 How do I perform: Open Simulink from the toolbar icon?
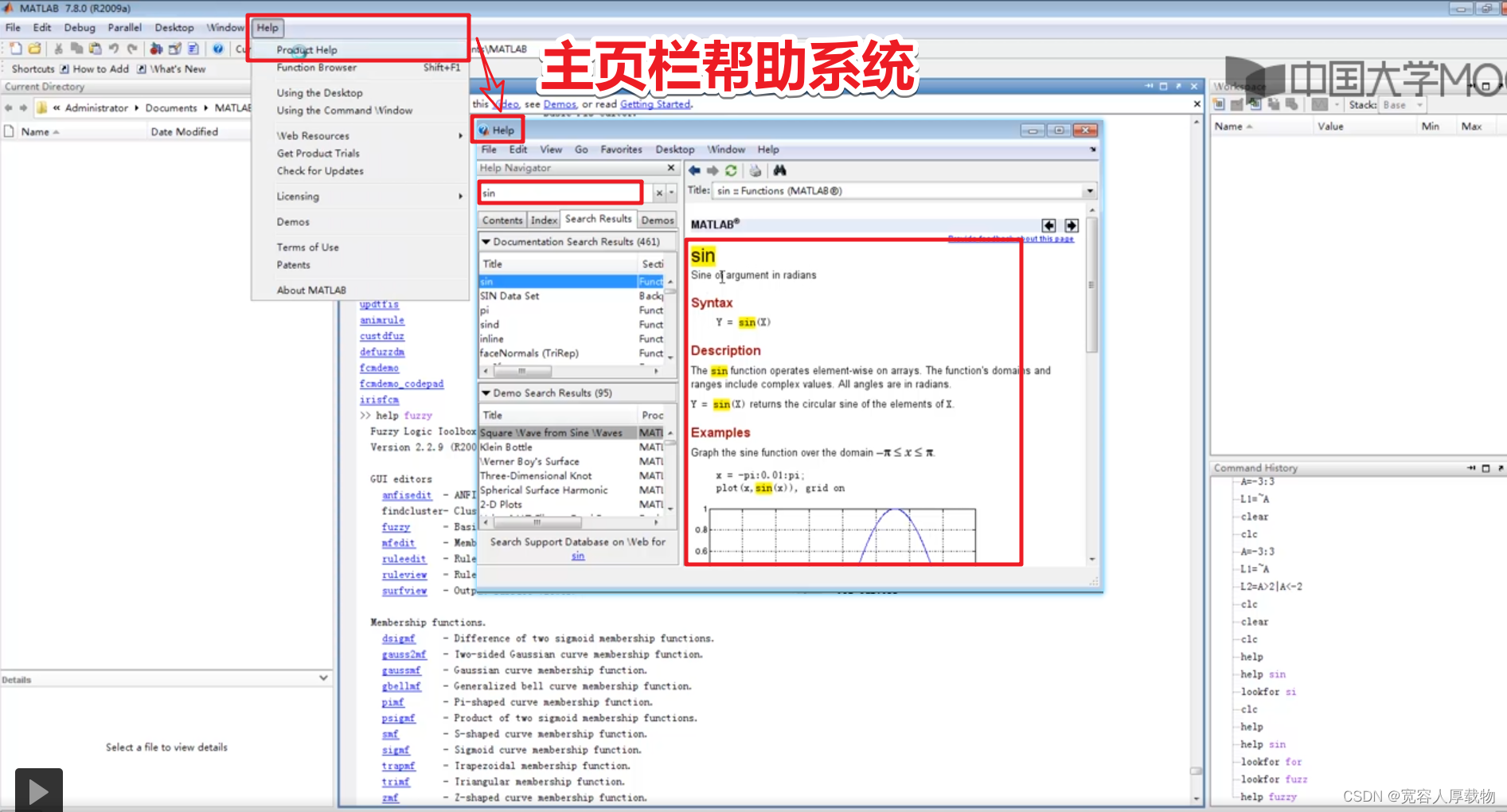pyautogui.click(x=156, y=49)
